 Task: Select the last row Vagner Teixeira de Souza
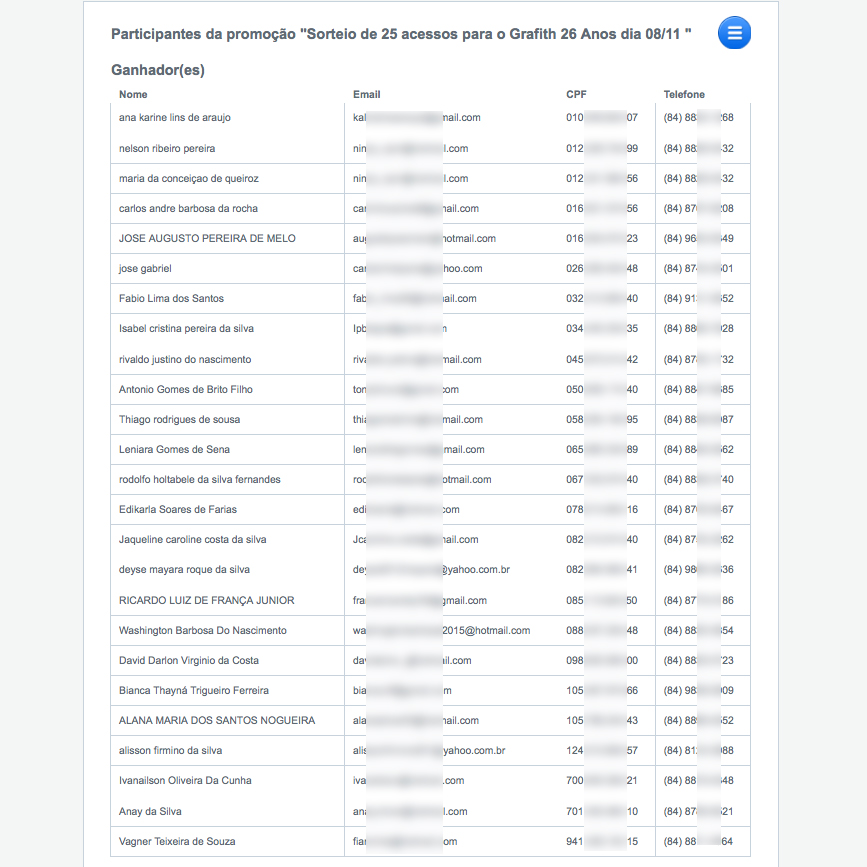point(177,842)
